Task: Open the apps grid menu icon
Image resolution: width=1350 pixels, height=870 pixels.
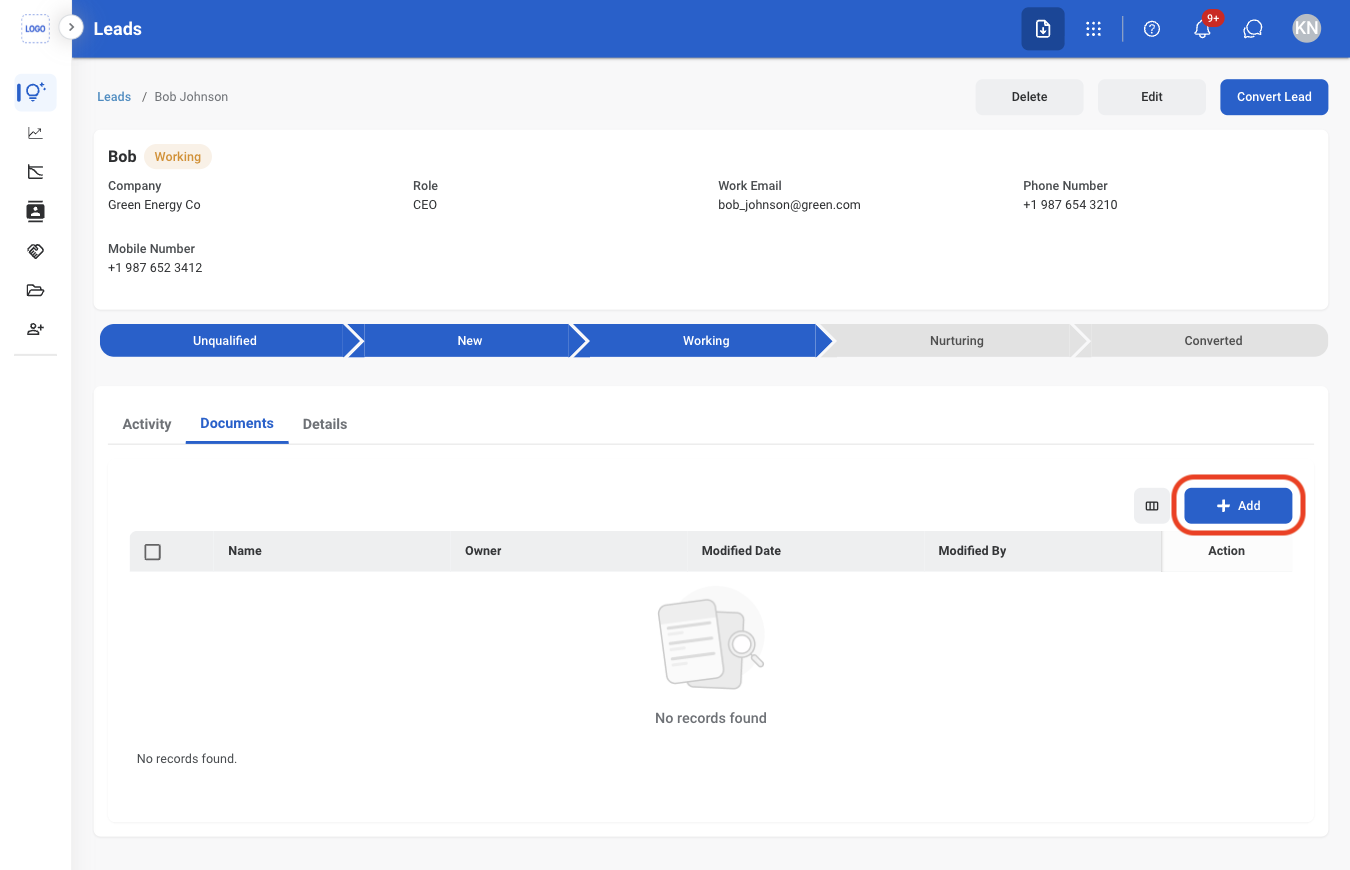Action: pos(1094,29)
